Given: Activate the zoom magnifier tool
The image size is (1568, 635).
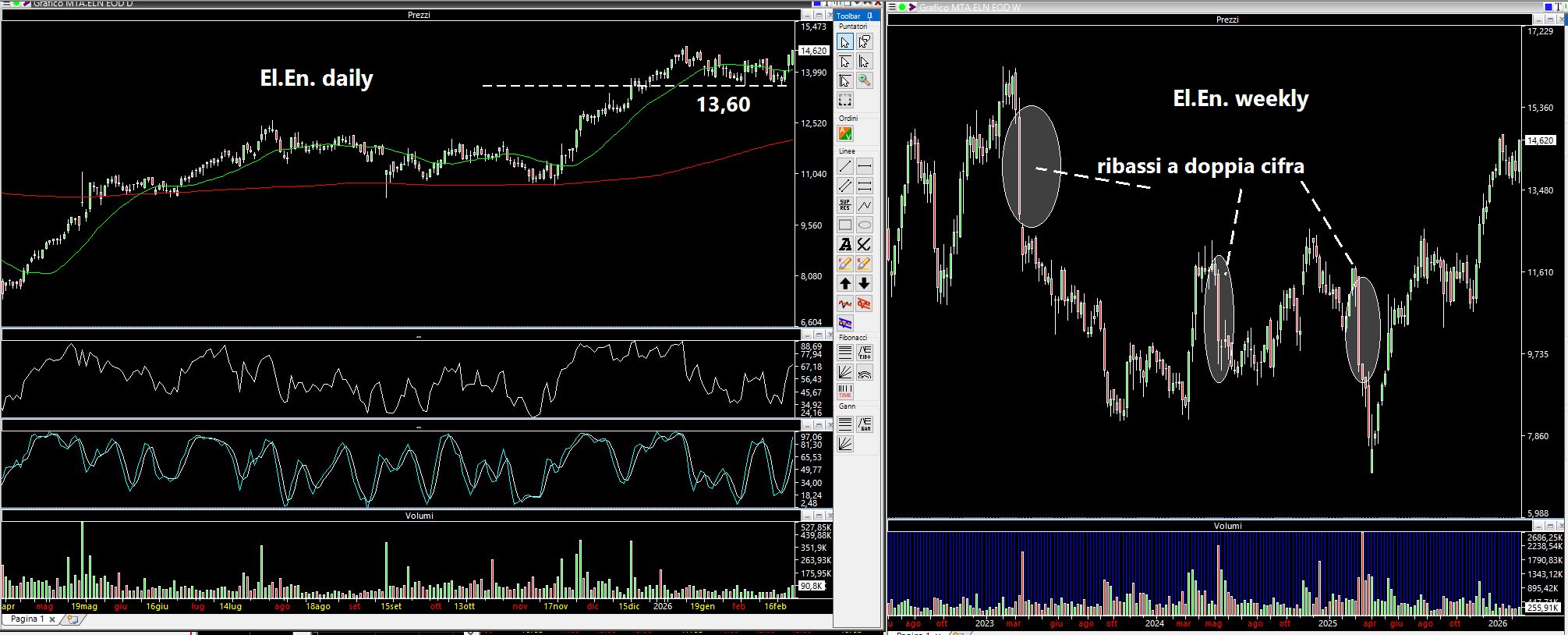Looking at the screenshot, I should (x=864, y=80).
